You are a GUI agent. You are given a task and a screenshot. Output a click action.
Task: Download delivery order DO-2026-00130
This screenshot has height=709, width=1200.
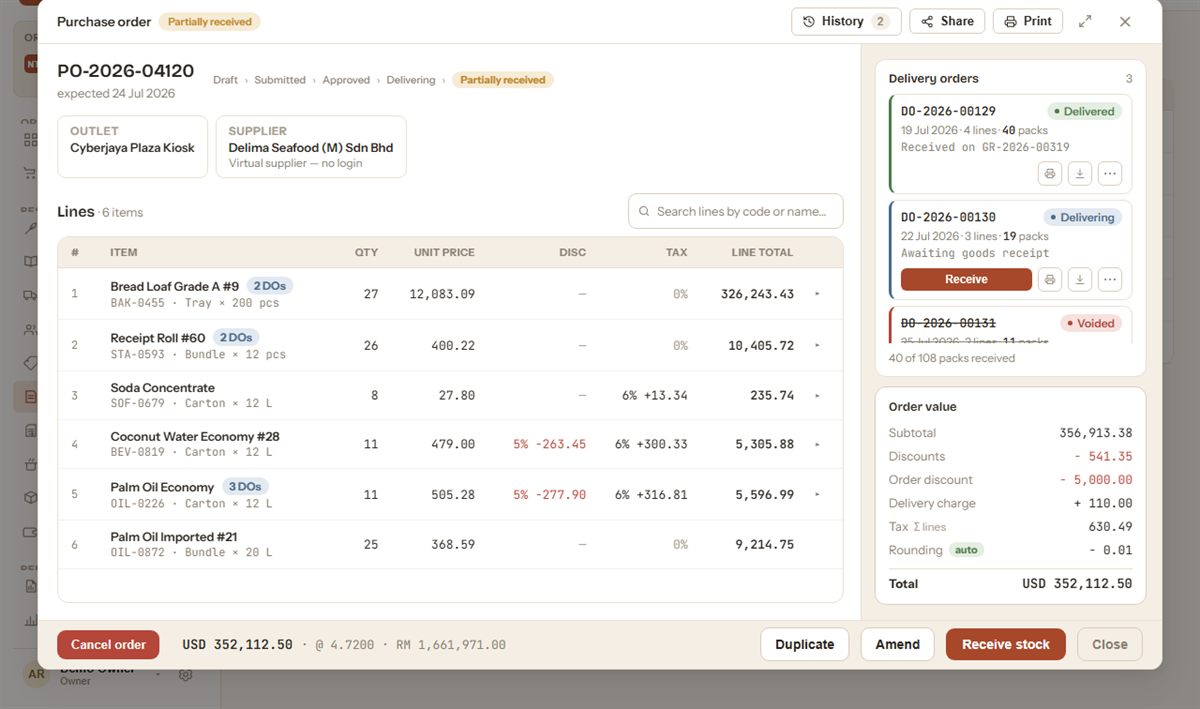point(1079,279)
